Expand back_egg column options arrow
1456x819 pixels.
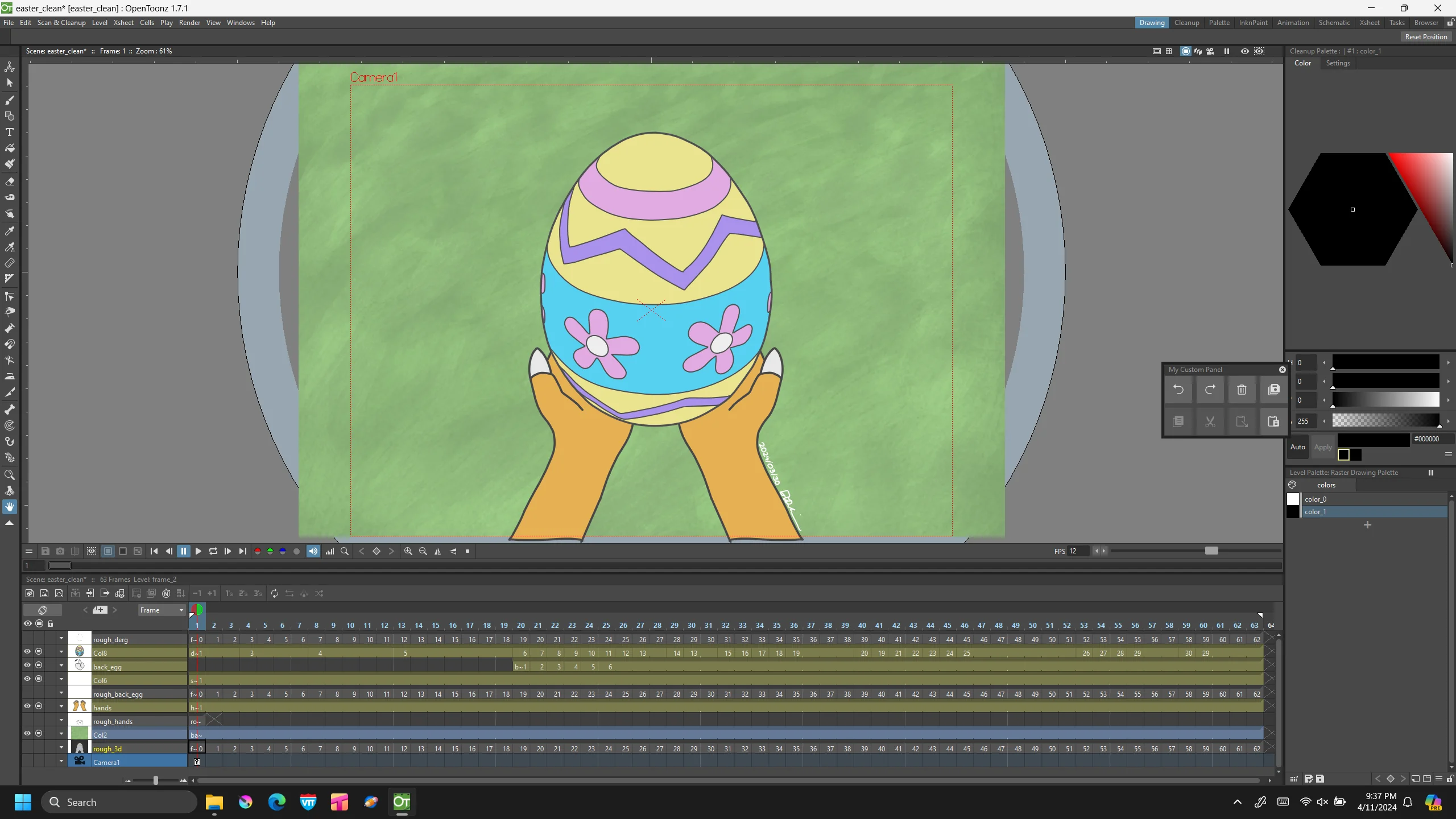61,665
